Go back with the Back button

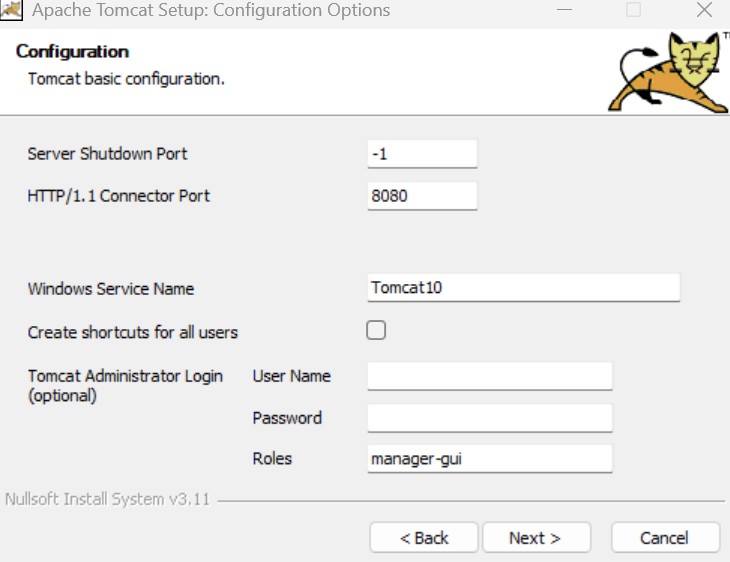[424, 538]
